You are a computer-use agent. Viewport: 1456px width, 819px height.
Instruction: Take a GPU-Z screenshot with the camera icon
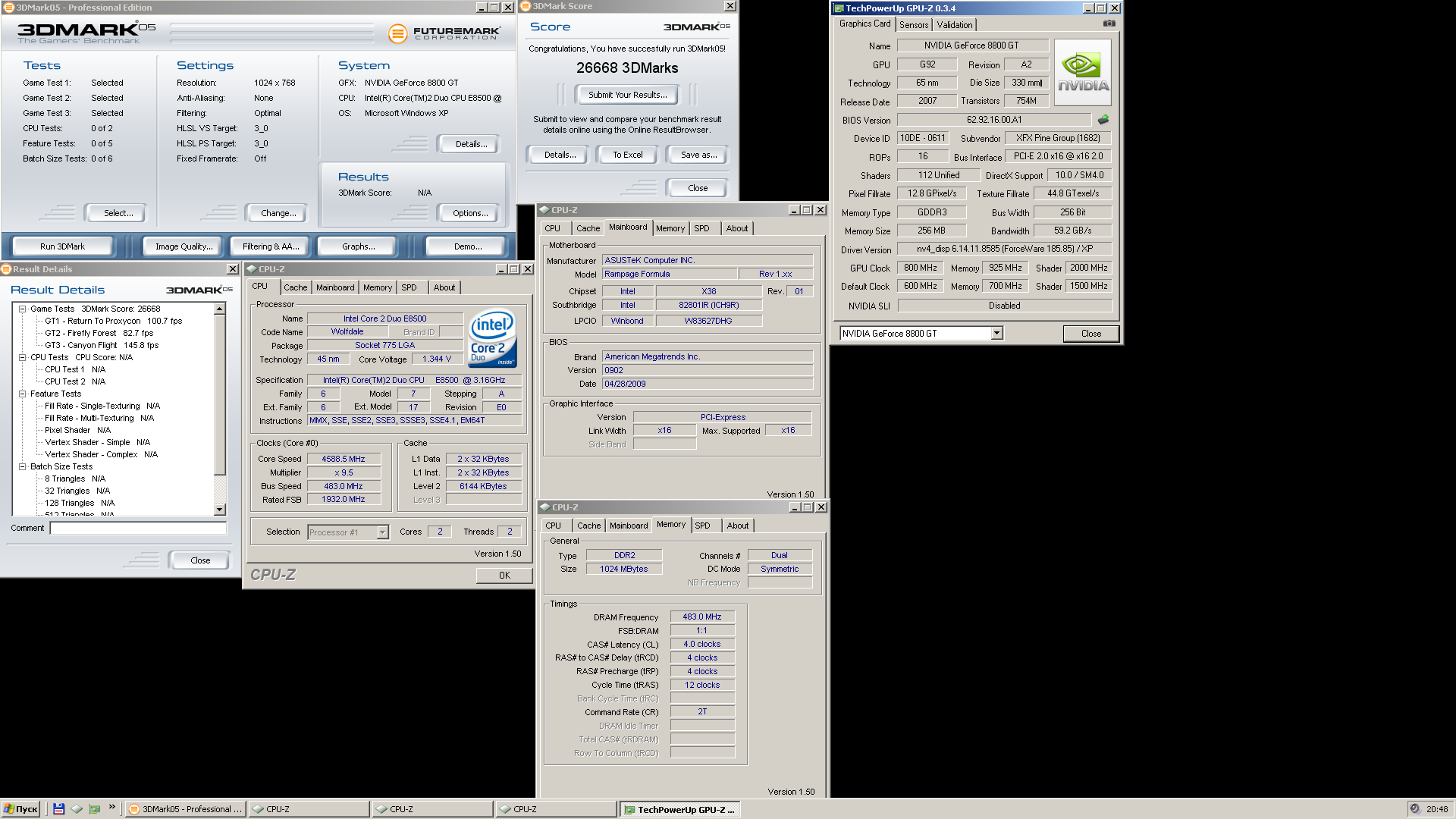(1109, 24)
